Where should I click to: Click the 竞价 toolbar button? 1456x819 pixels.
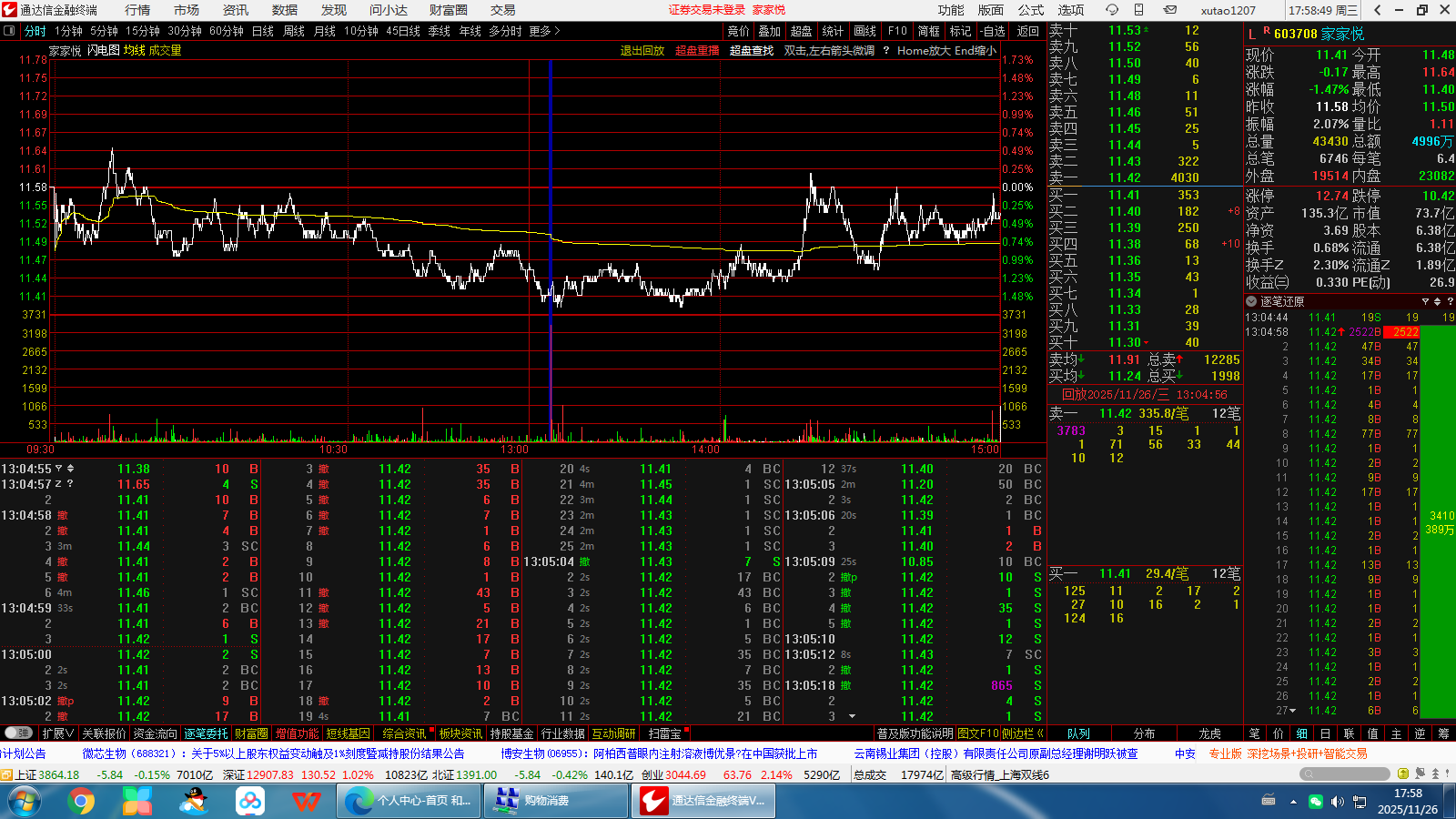[x=739, y=31]
